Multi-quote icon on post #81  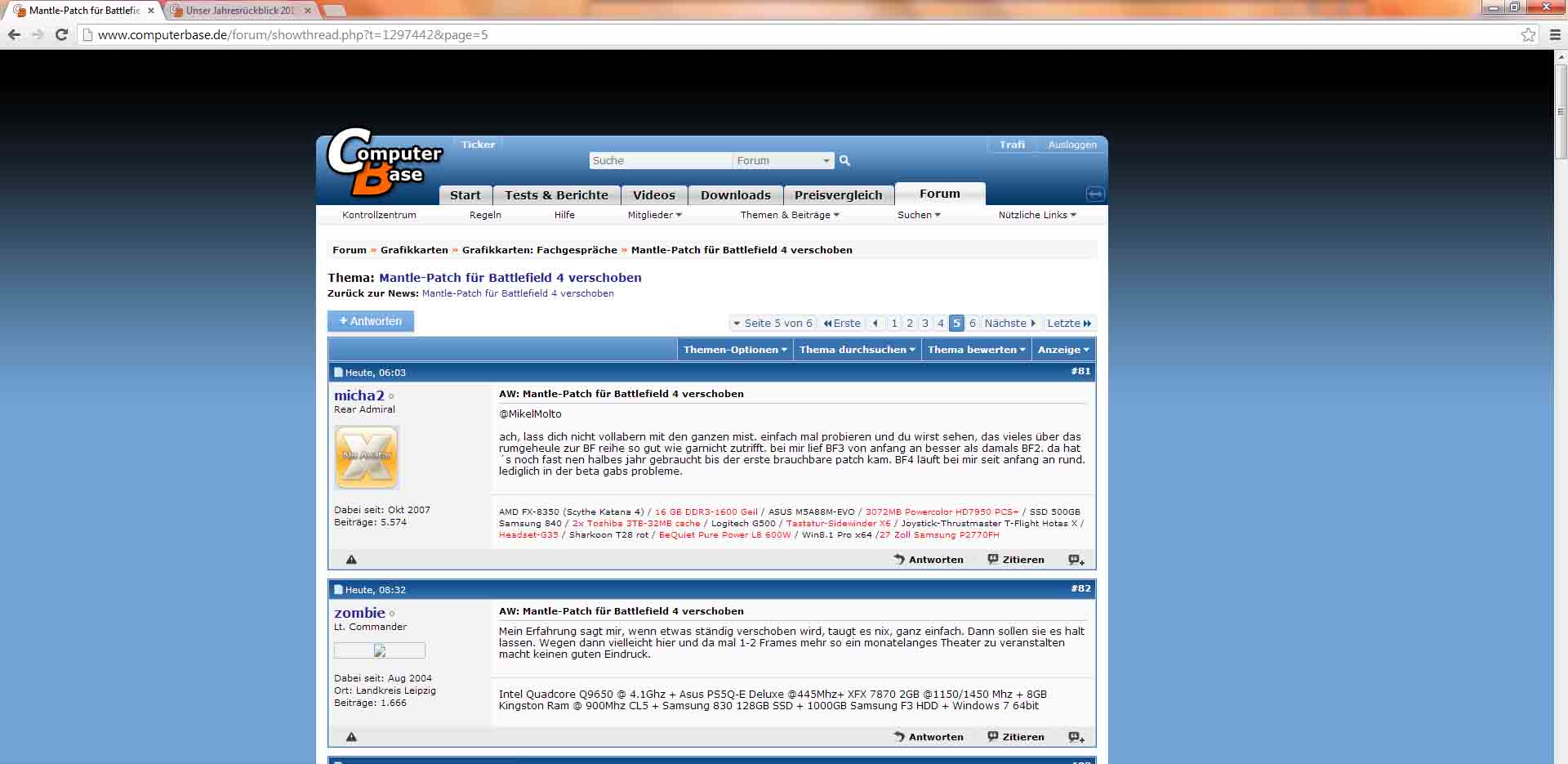[1076, 560]
